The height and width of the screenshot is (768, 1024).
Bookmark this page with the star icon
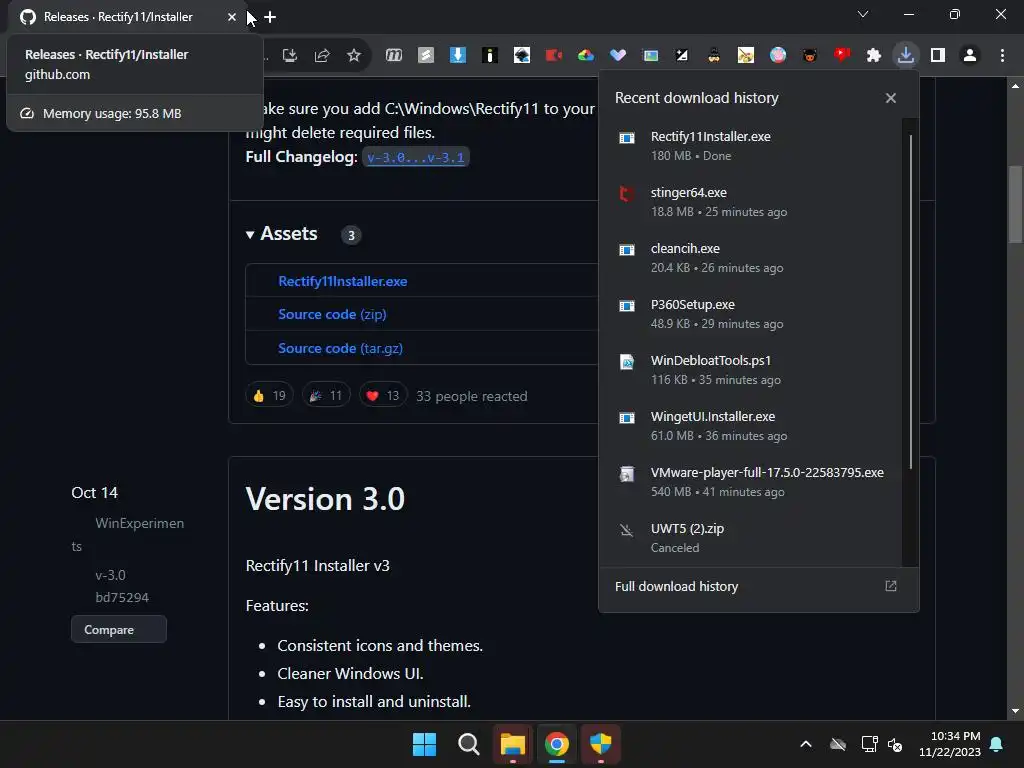click(x=353, y=56)
